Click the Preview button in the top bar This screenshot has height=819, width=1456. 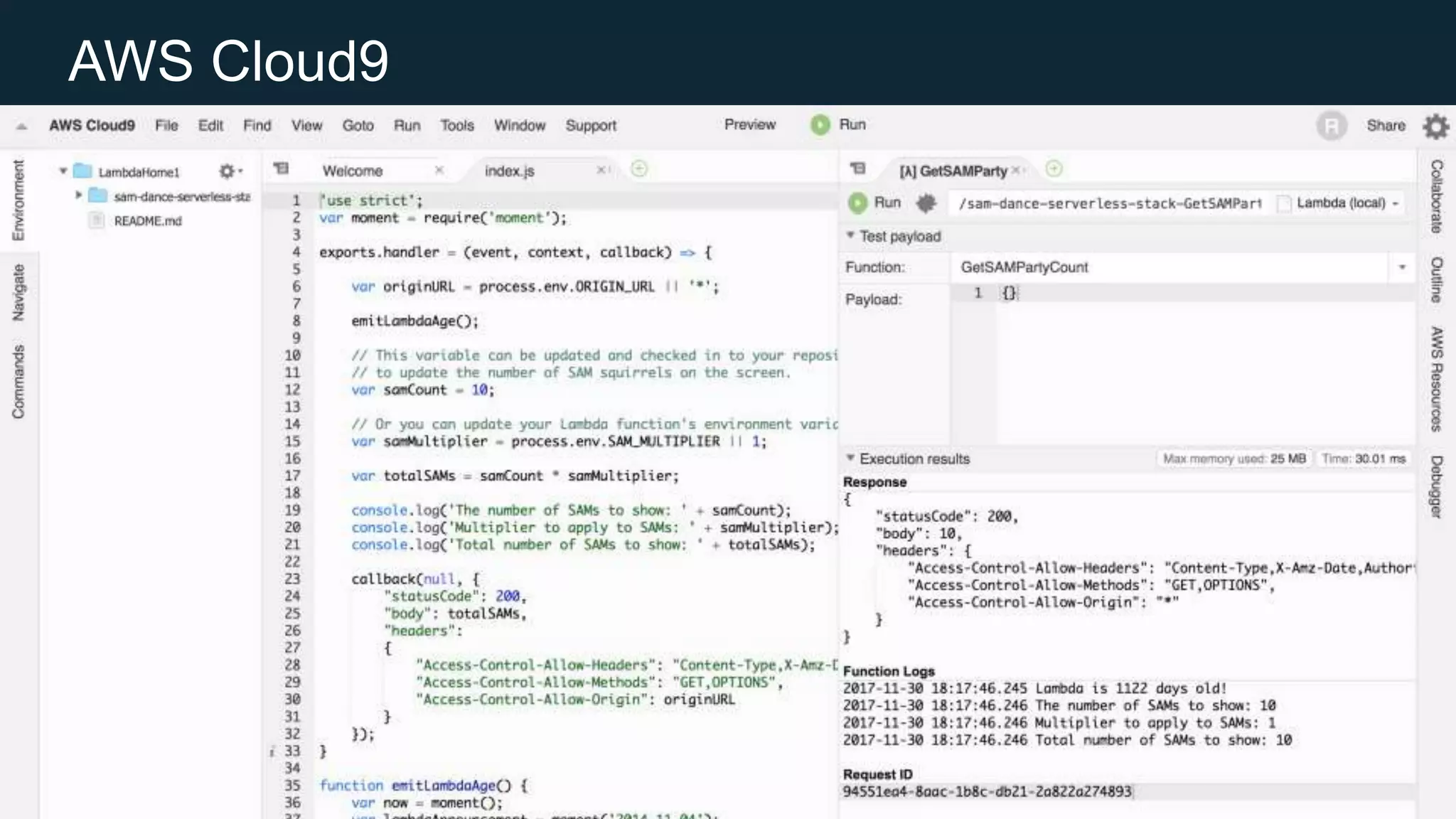point(750,124)
